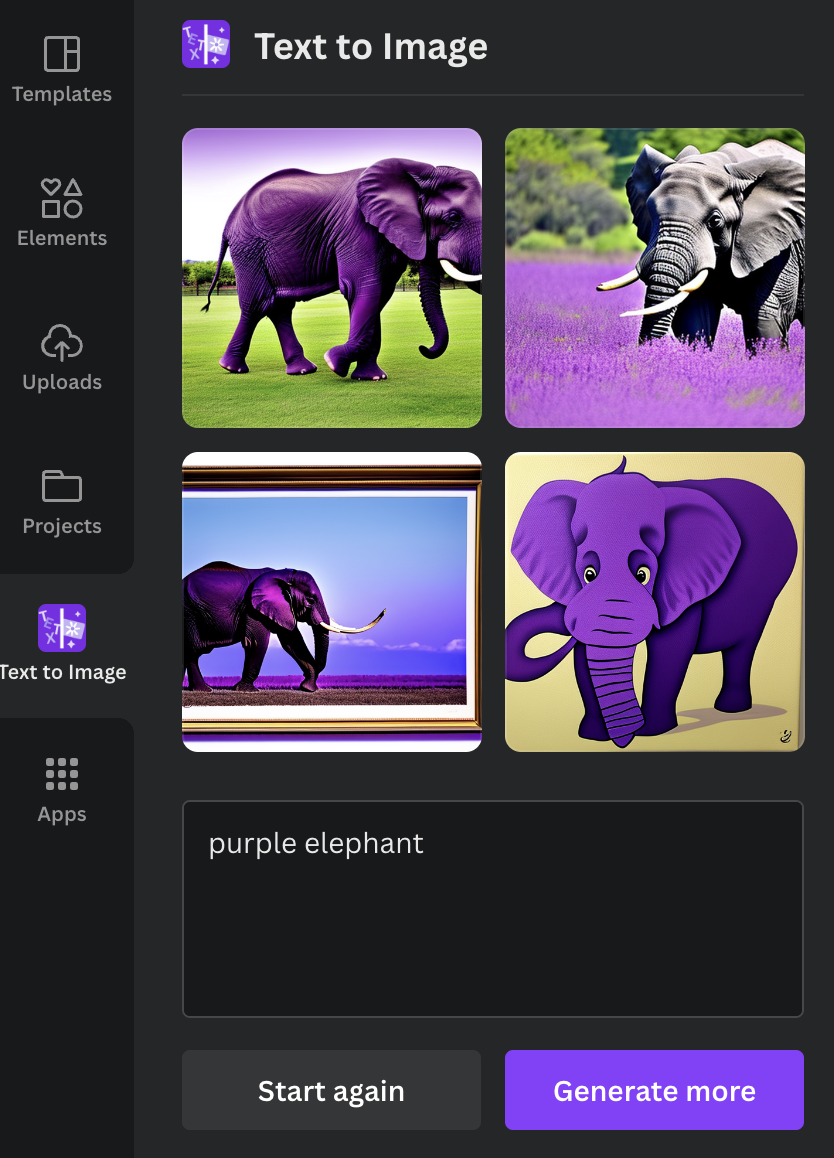The height and width of the screenshot is (1158, 834).
Task: Click the Uploads label in sidebar
Action: [x=62, y=382]
